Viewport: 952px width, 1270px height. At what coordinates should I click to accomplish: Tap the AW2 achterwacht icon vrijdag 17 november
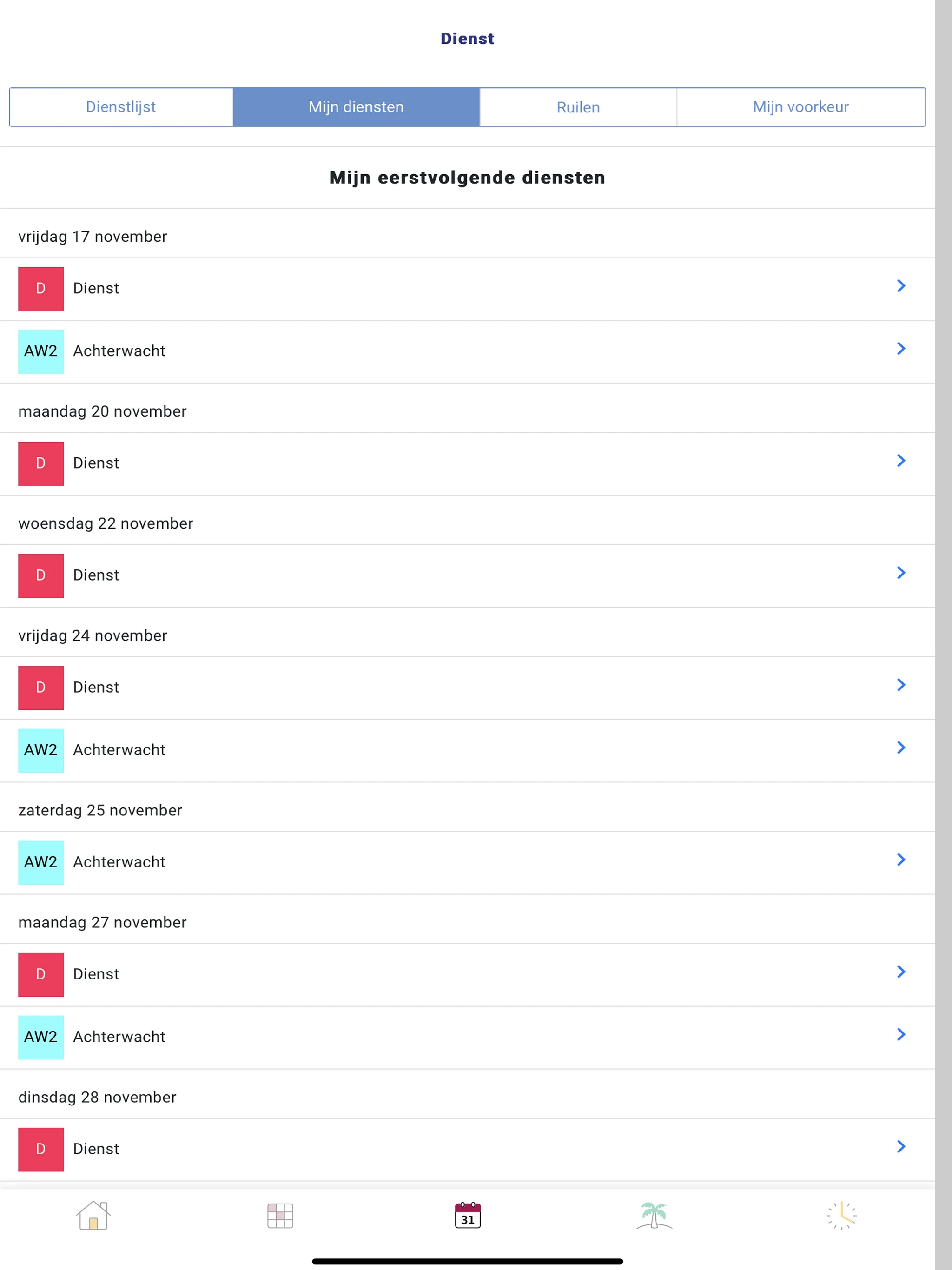[x=40, y=351]
